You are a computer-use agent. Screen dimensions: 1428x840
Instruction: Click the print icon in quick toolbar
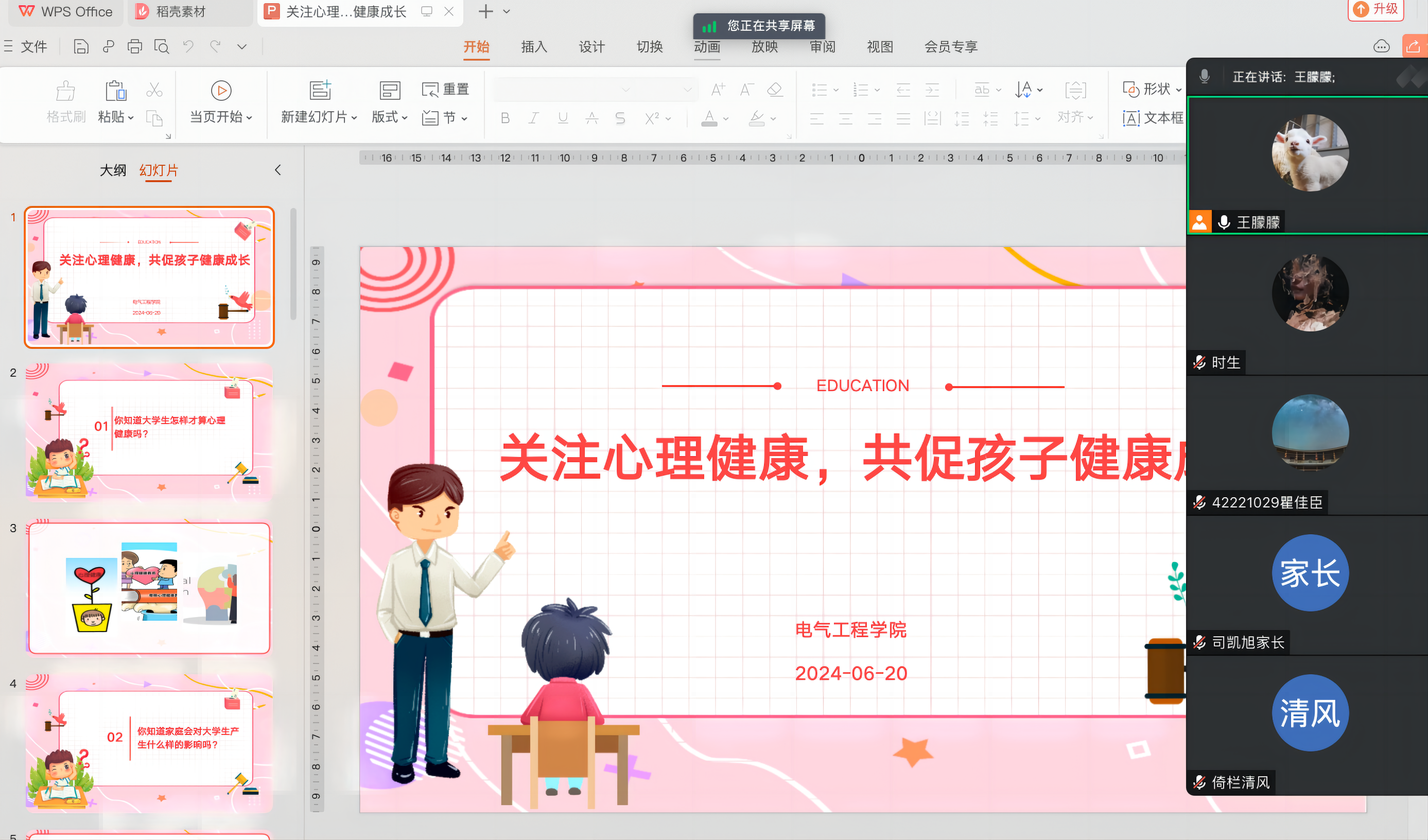coord(135,46)
